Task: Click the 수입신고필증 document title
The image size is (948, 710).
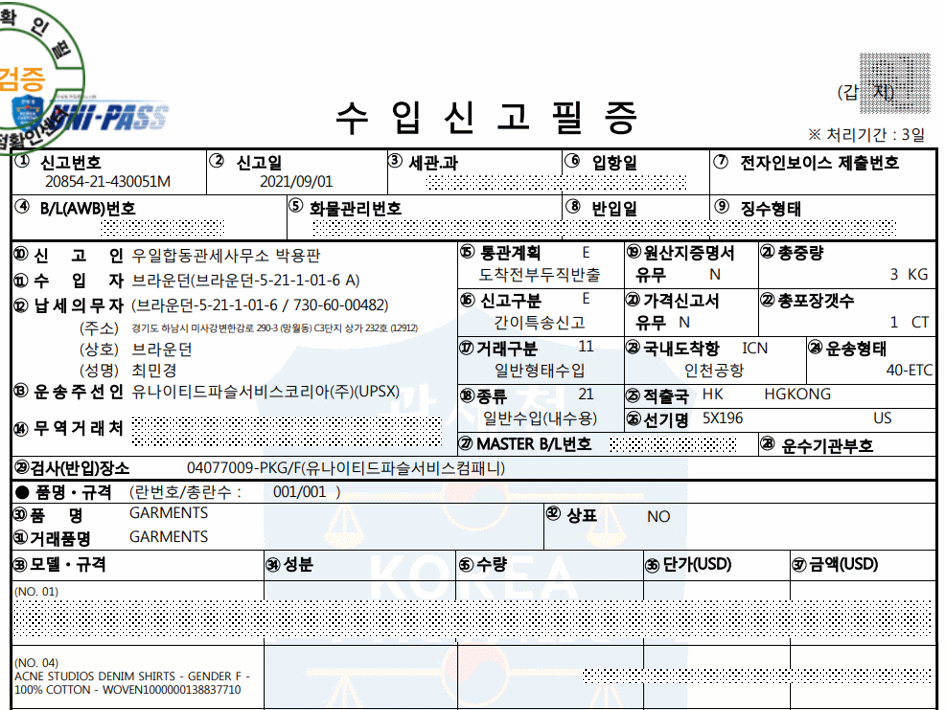Action: 486,118
